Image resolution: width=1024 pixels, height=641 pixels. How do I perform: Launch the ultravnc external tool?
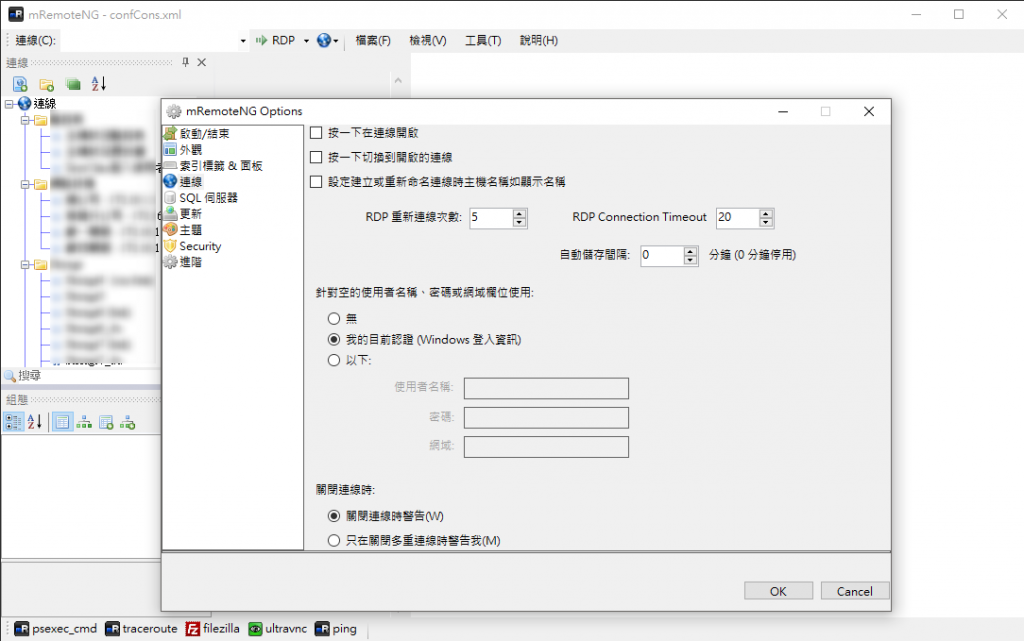click(278, 629)
